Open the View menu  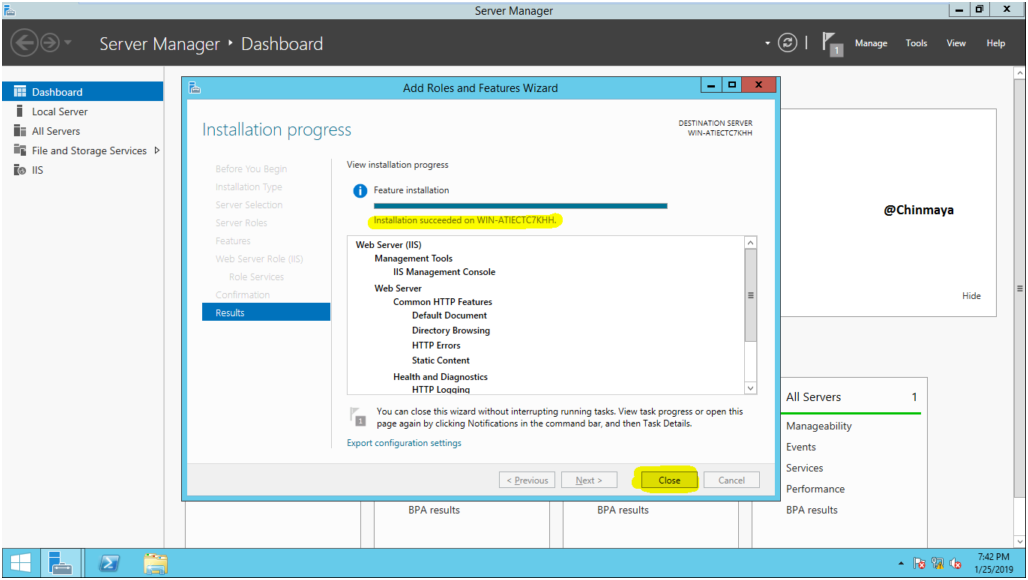pyautogui.click(x=956, y=43)
